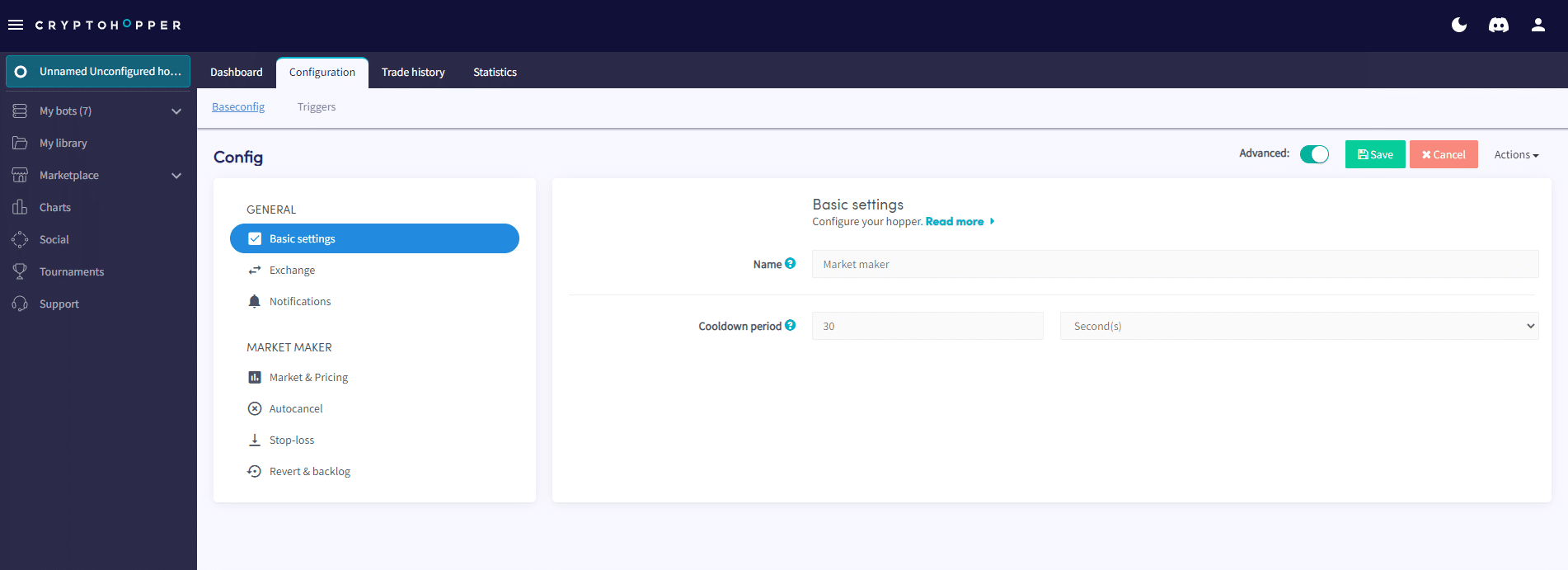
Task: Open the Statistics tab
Action: tap(495, 73)
